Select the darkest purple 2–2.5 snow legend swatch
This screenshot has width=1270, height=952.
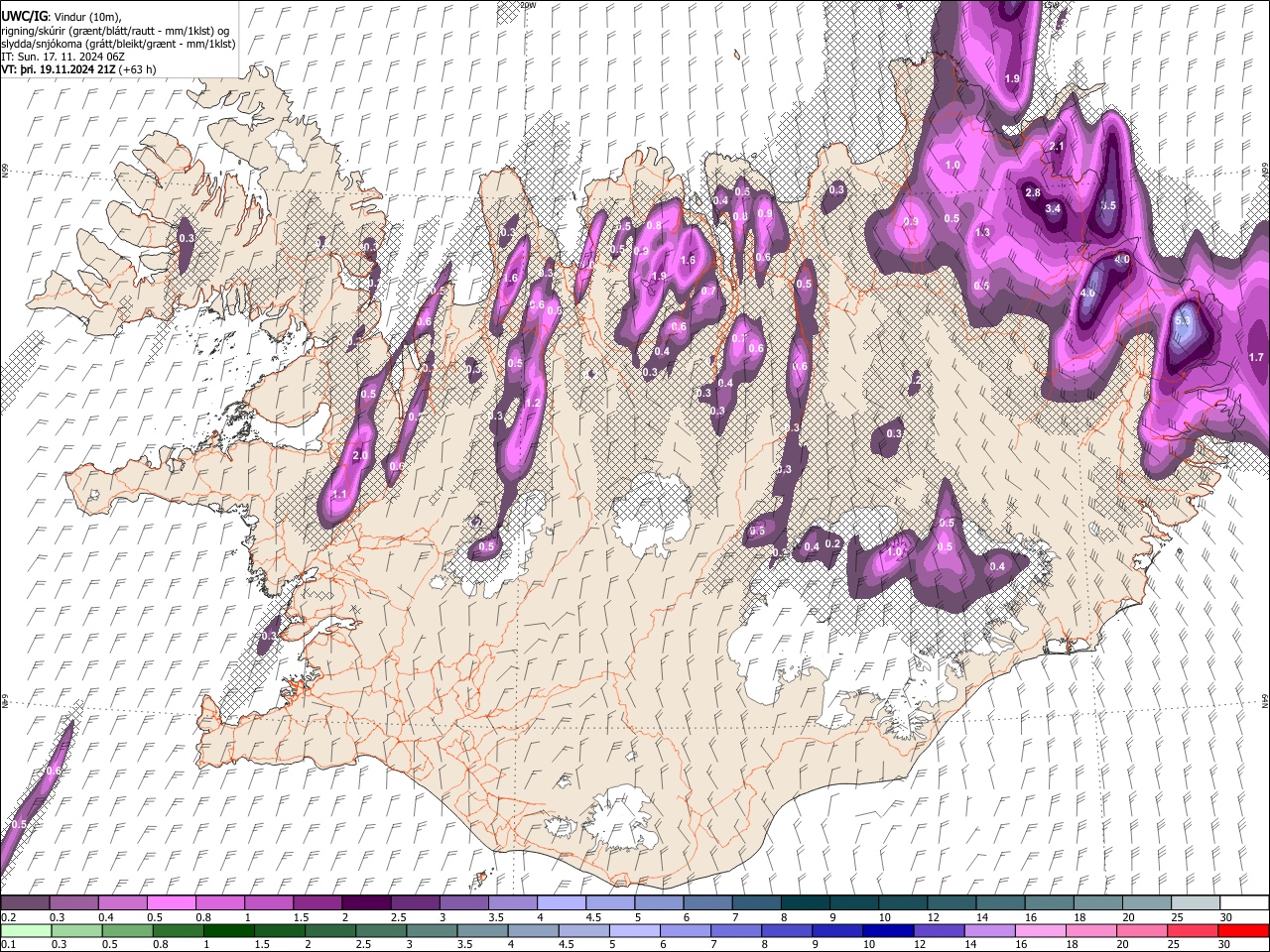click(x=366, y=902)
